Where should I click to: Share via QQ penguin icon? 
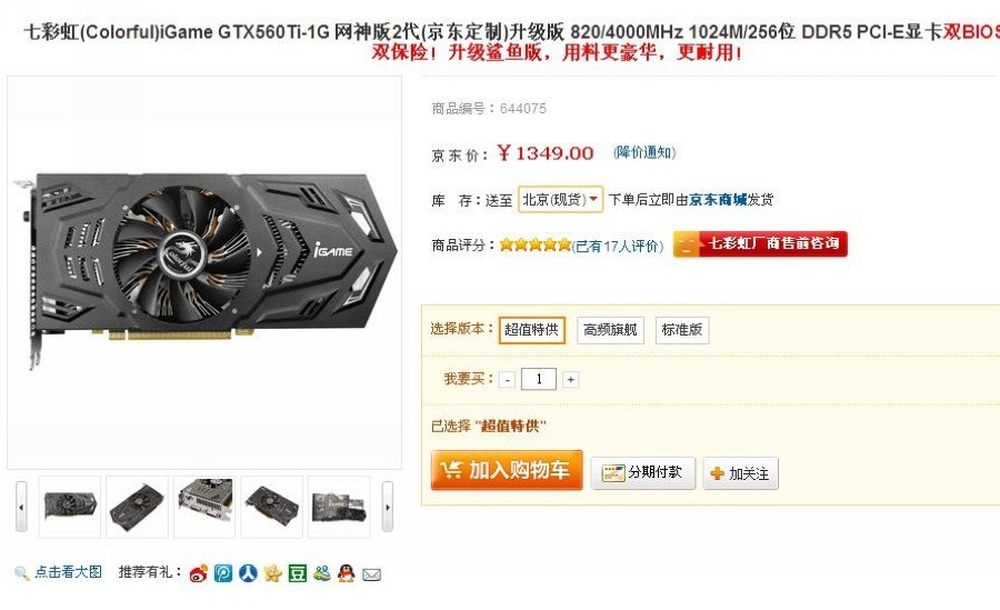coord(346,573)
